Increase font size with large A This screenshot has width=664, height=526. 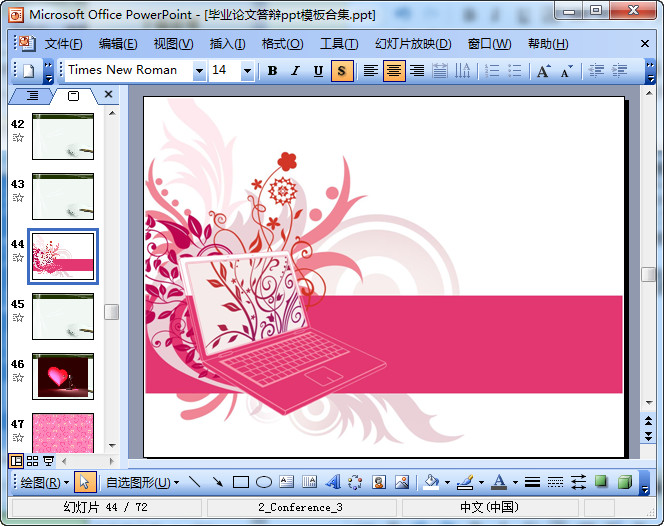pyautogui.click(x=543, y=71)
